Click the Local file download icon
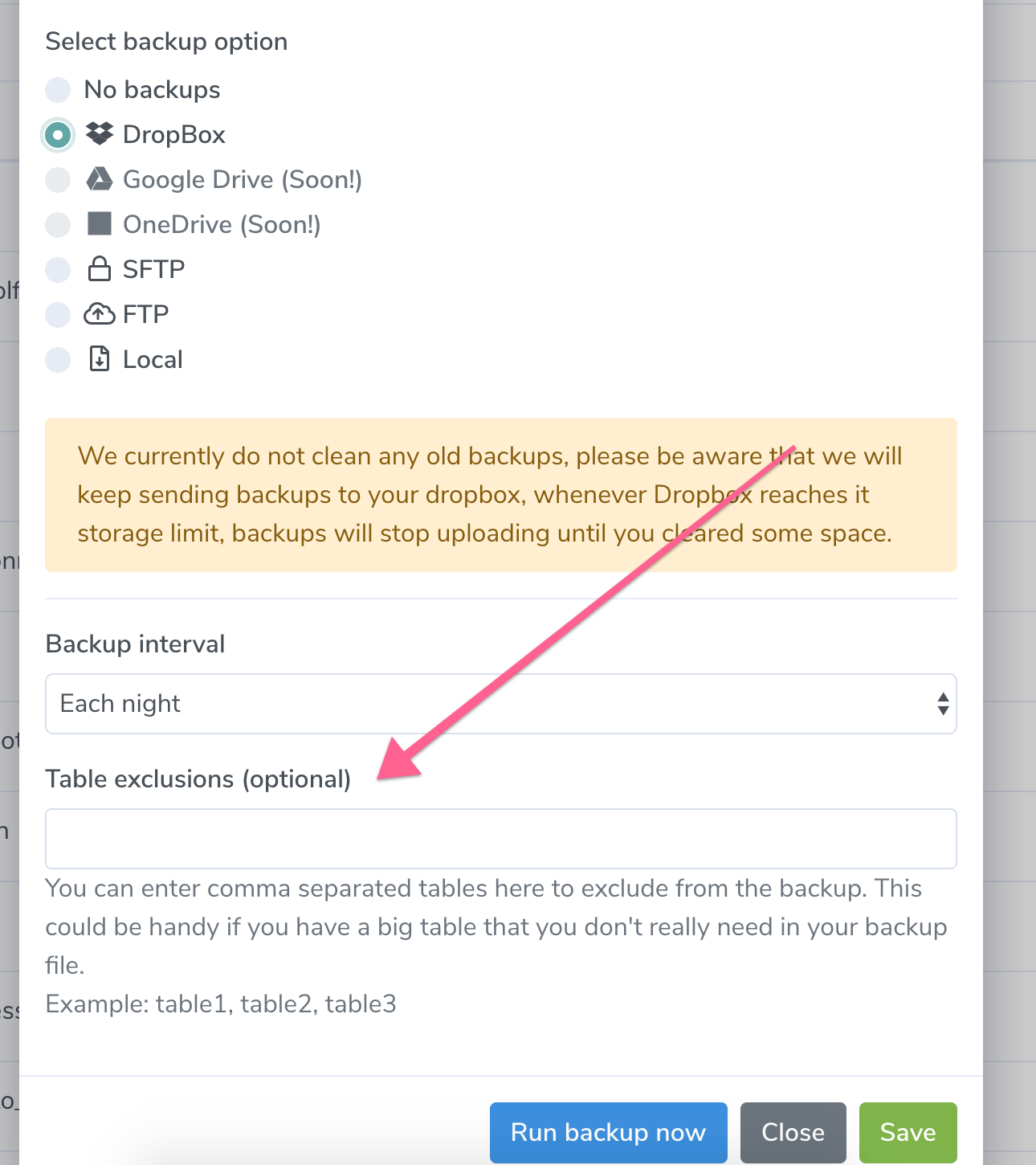 tap(100, 358)
